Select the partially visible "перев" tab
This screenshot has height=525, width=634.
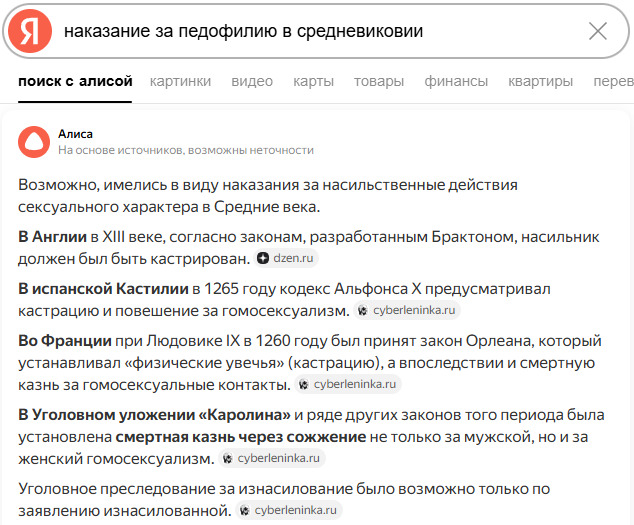[612, 81]
